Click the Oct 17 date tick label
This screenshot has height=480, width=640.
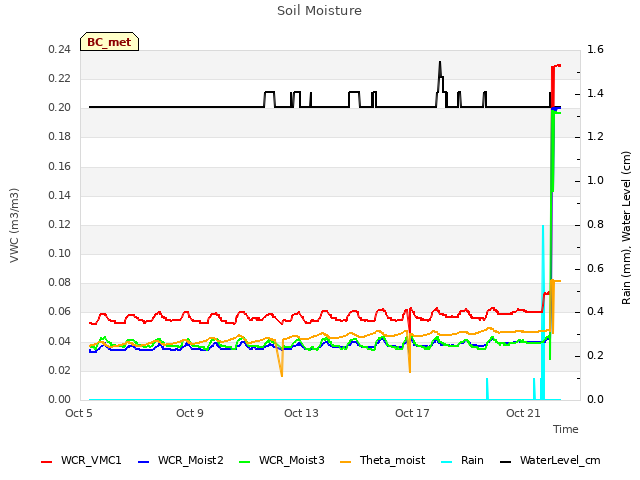(412, 413)
